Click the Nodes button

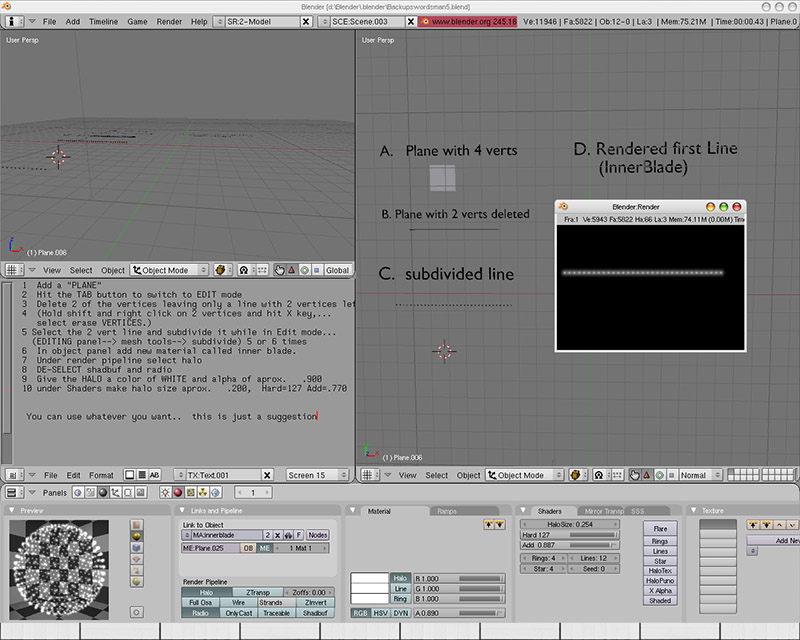click(318, 535)
